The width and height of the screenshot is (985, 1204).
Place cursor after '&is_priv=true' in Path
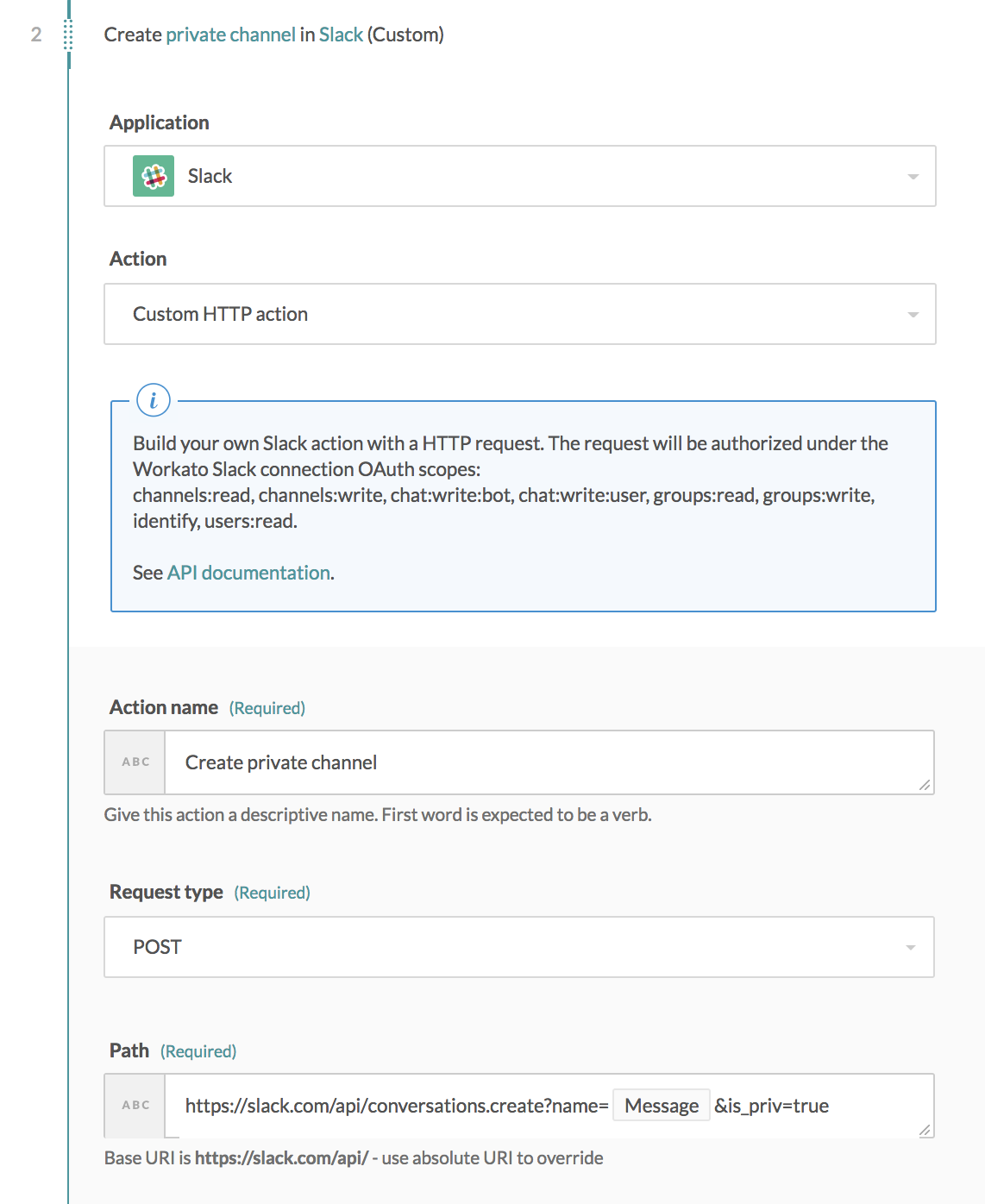[x=831, y=1106]
